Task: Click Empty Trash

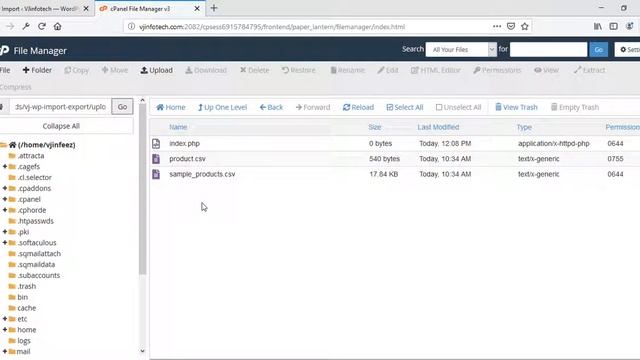Action: pyautogui.click(x=575, y=107)
